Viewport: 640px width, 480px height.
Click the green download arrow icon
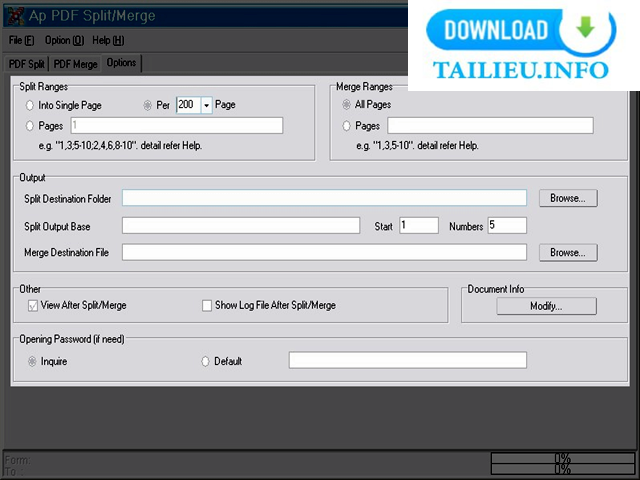[x=585, y=28]
